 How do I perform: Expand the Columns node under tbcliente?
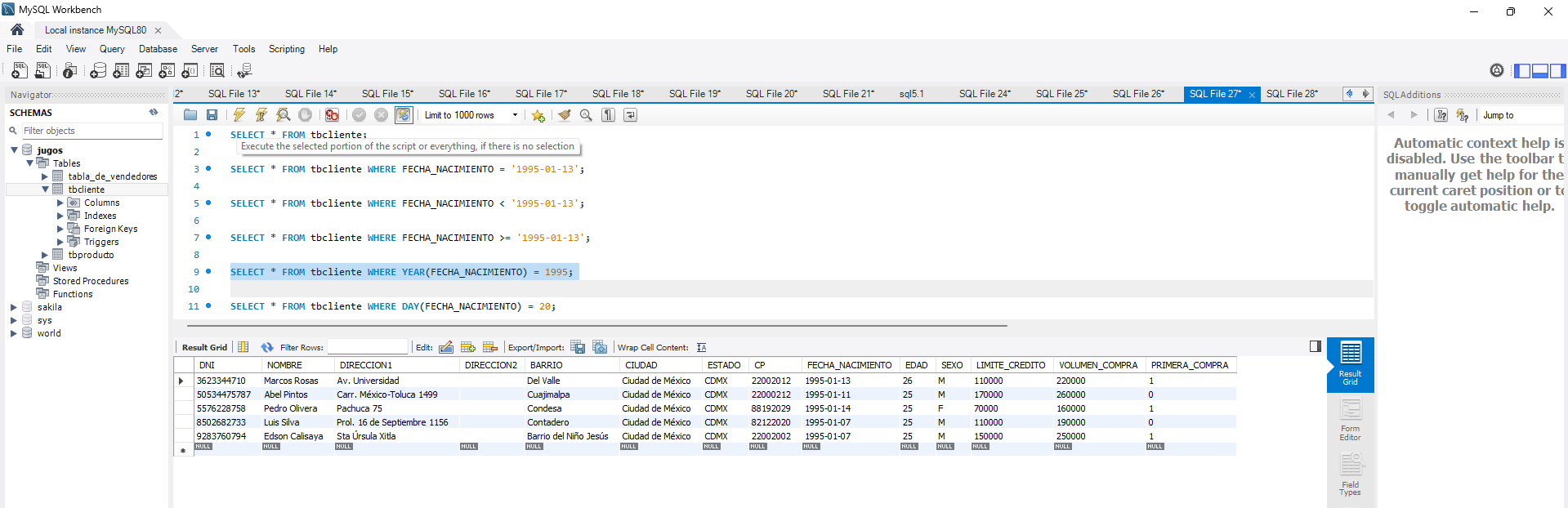coord(60,203)
